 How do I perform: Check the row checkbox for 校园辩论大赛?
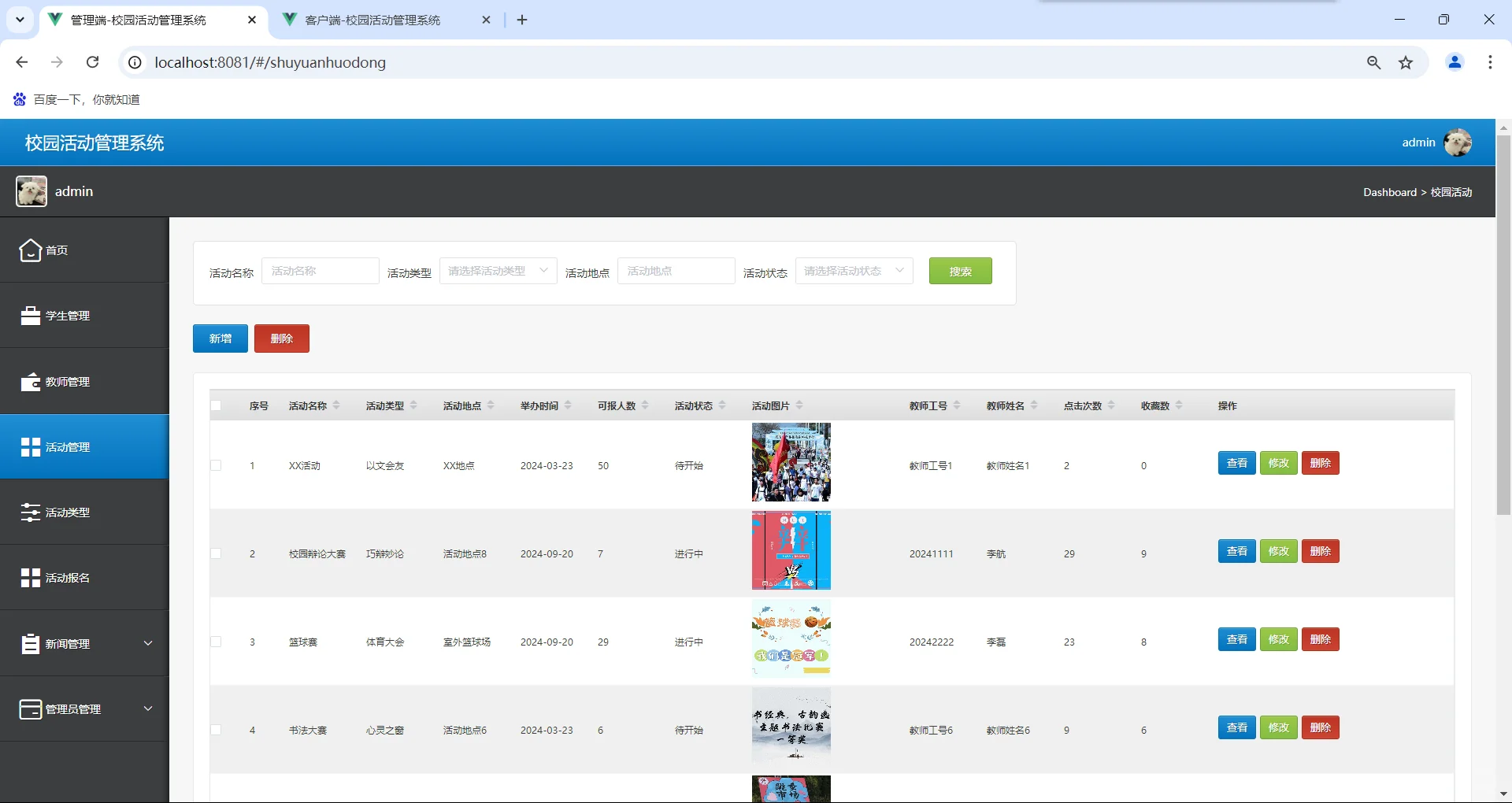point(216,553)
